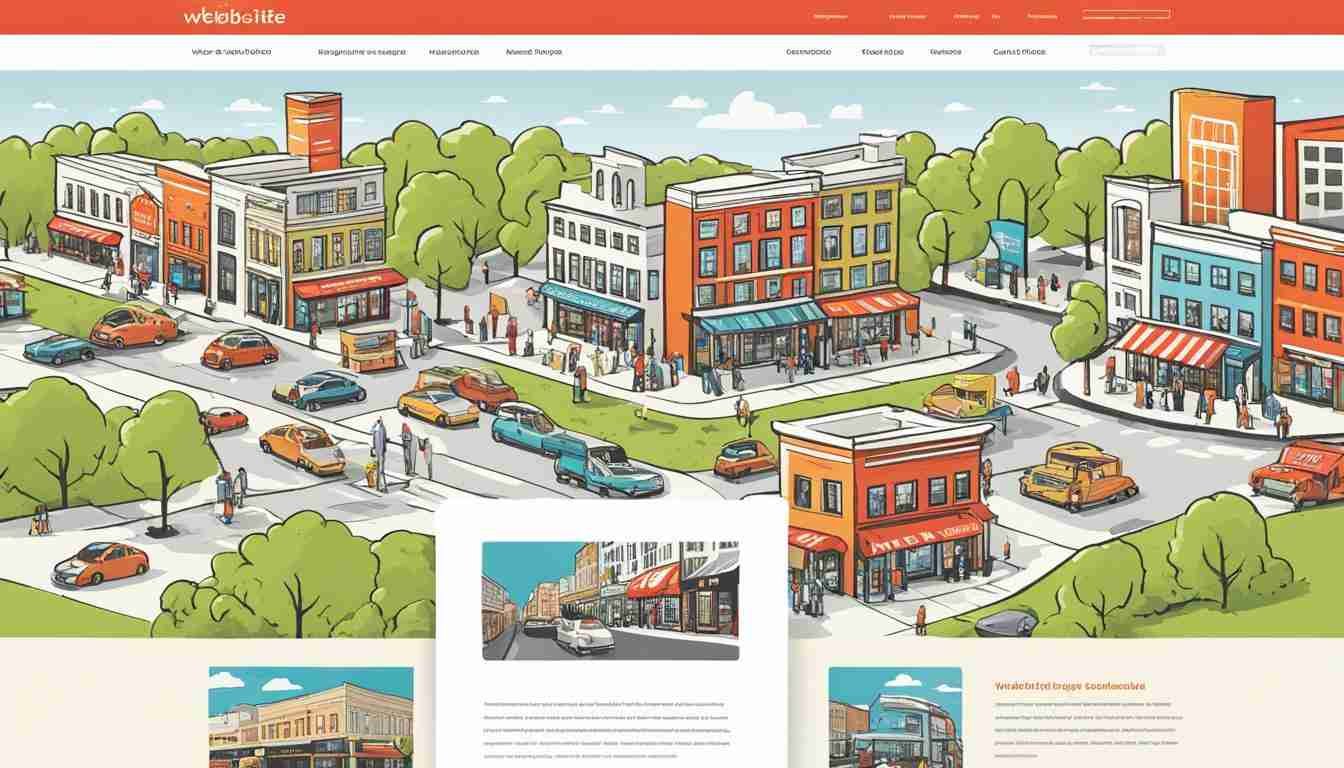This screenshot has height=768, width=1344.
Task: Open the blue glass building thumbnail
Action: tap(895, 717)
